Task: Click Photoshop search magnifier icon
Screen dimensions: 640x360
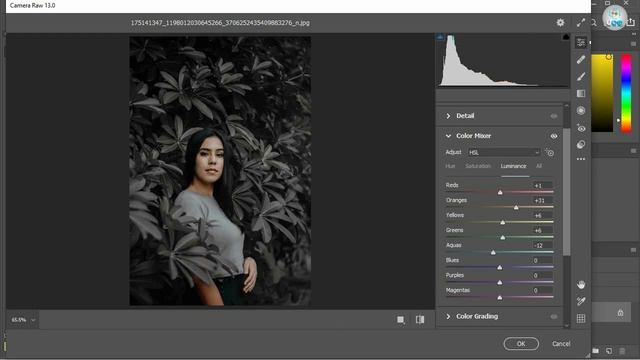Action: click(x=594, y=23)
